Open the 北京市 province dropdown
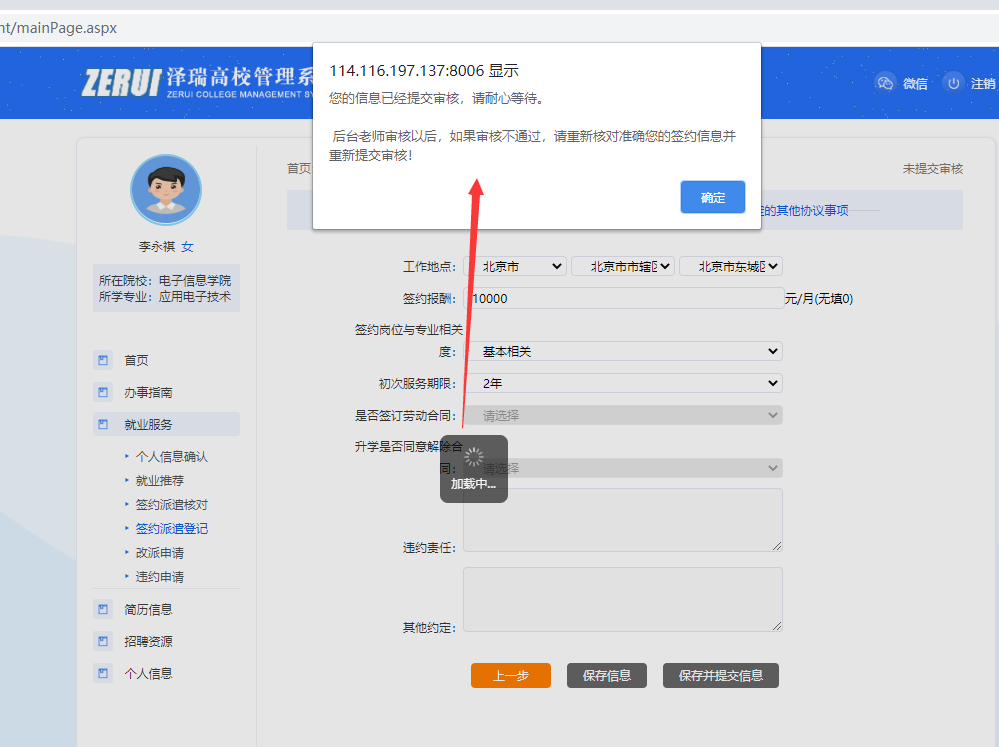999x747 pixels. click(x=515, y=266)
